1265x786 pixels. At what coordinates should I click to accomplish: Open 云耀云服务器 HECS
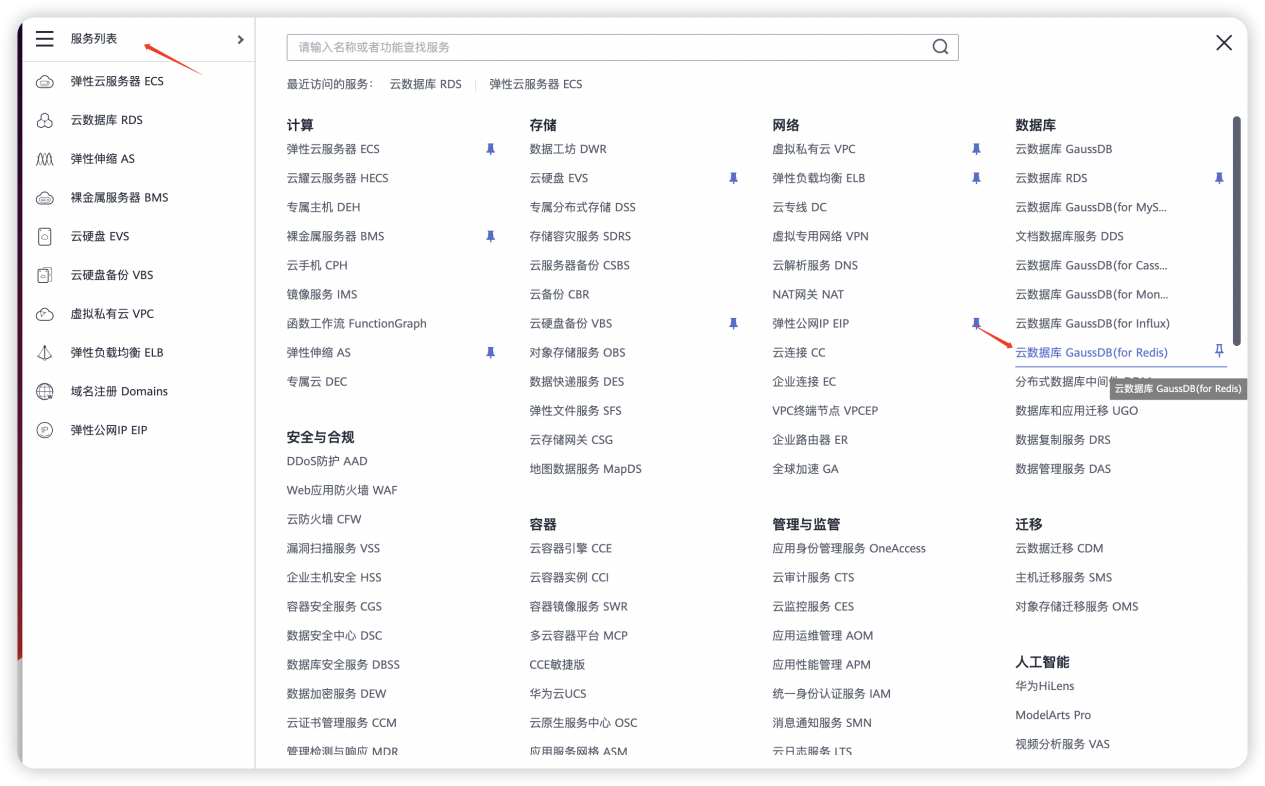pyautogui.click(x=337, y=178)
